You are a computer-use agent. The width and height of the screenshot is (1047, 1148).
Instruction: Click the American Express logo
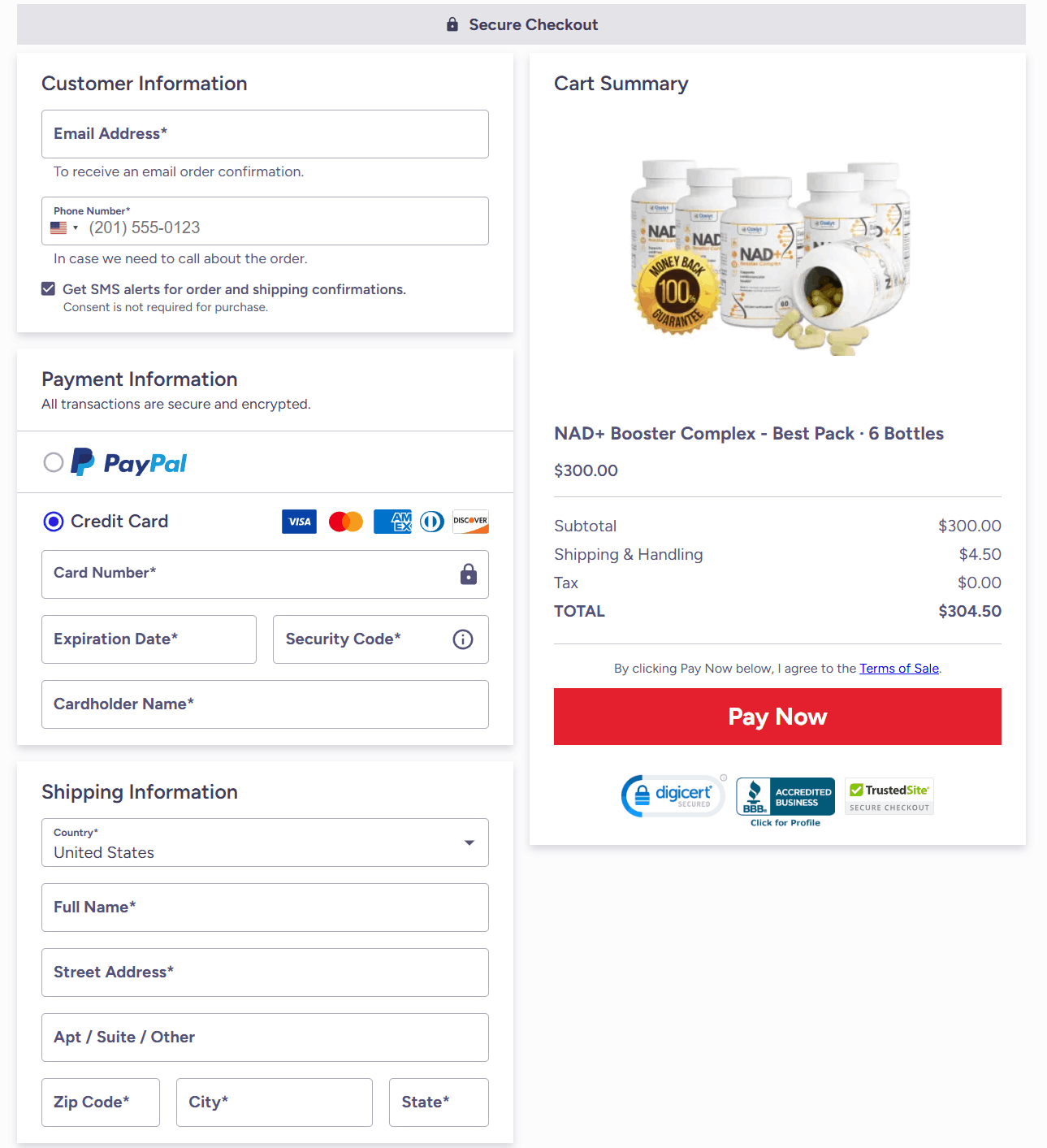[x=392, y=522]
